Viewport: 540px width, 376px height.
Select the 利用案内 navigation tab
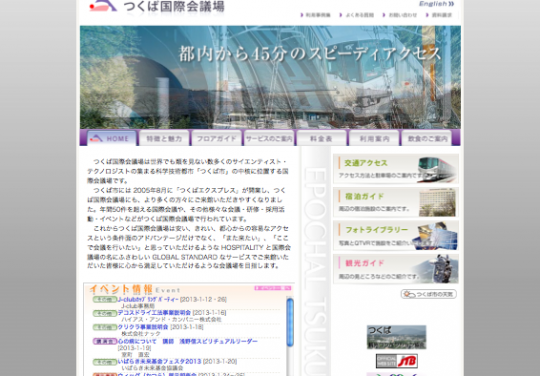[x=374, y=138]
